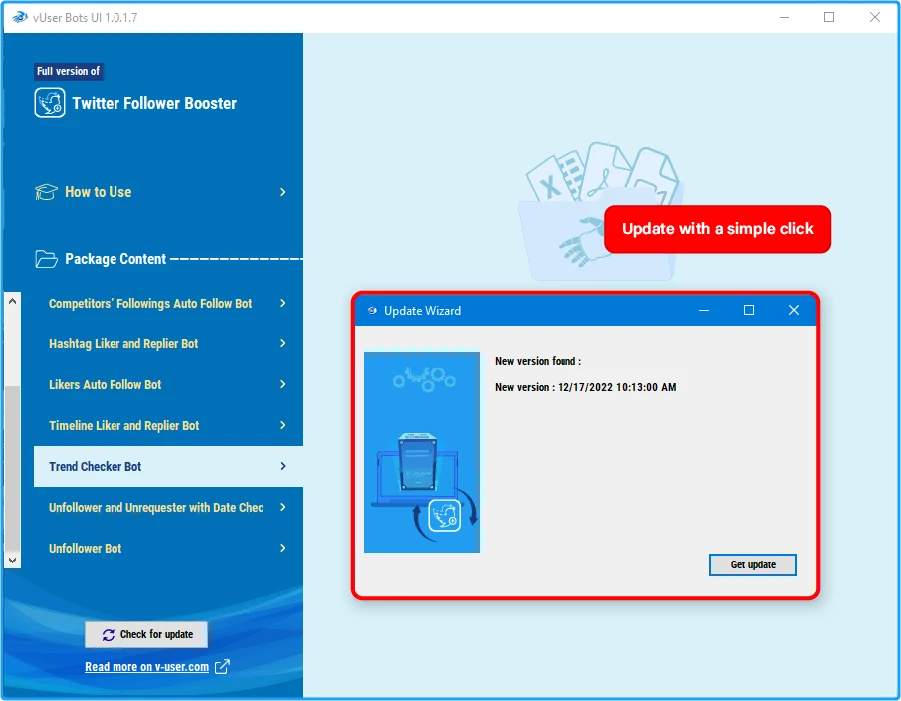Expand Timeline Liker and Replier Bot chevron
The image size is (901, 701).
click(283, 425)
